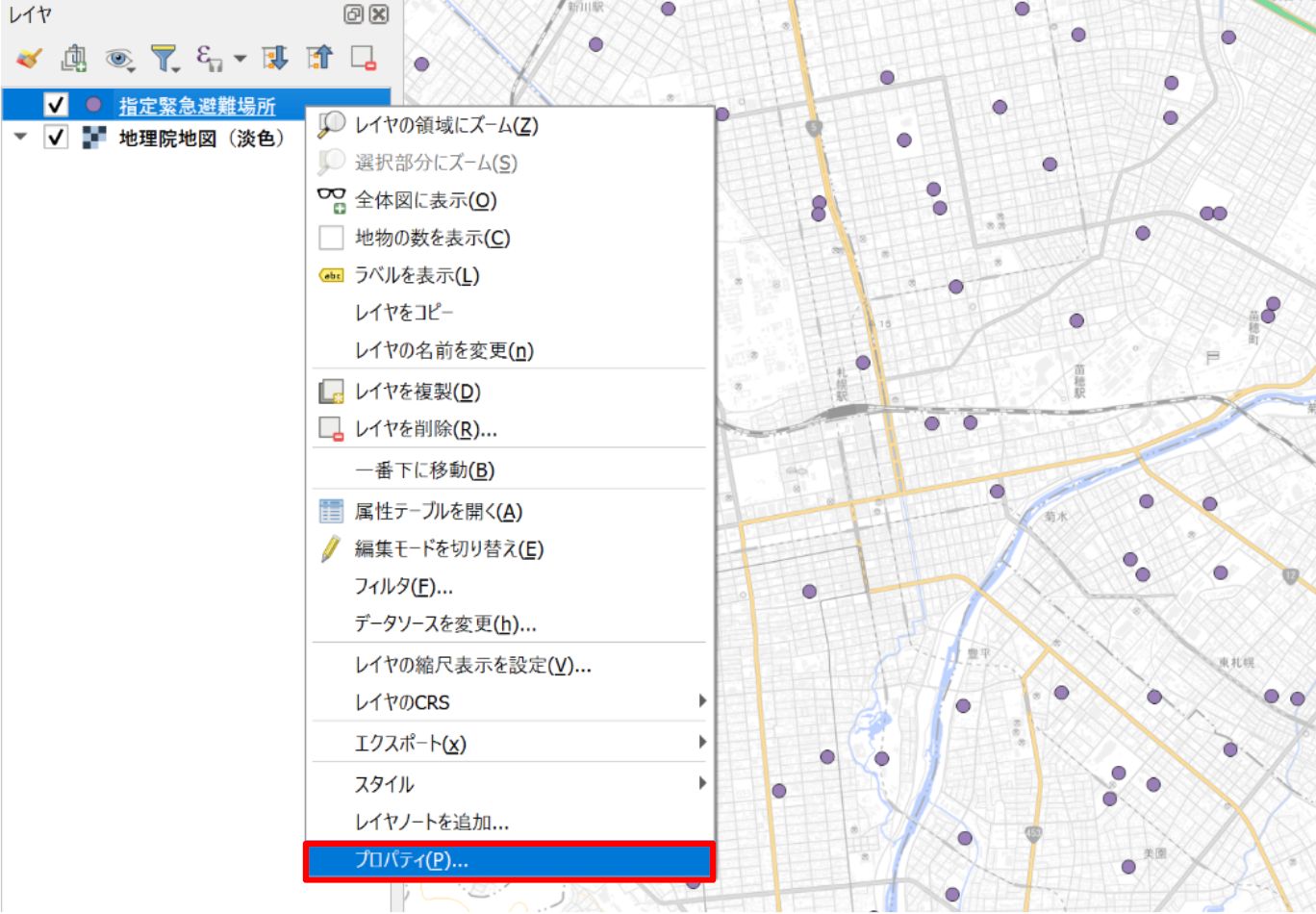Viewport: 1316px width, 914px height.
Task: Open プロパティ(P)... from context menu
Action: pos(510,861)
